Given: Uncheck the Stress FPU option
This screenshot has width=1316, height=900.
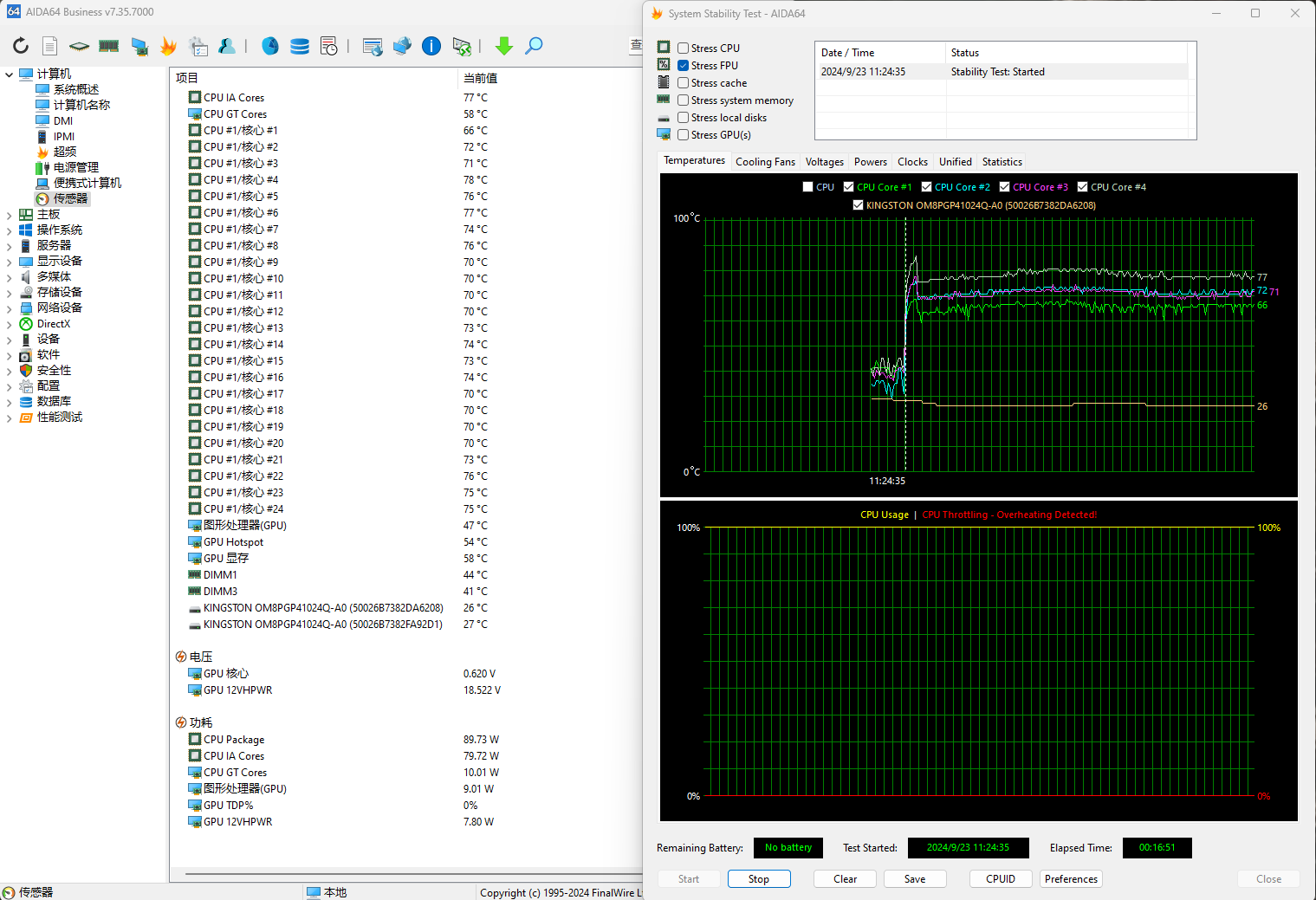Looking at the screenshot, I should 684,66.
